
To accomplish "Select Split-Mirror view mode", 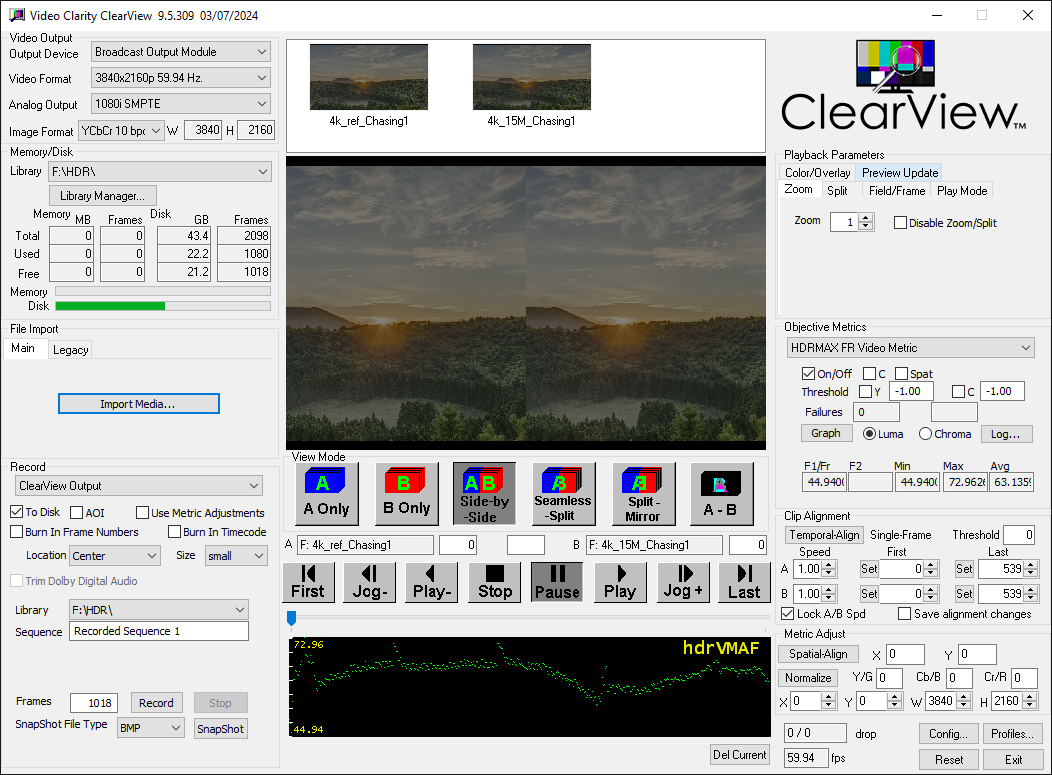I will 643,493.
